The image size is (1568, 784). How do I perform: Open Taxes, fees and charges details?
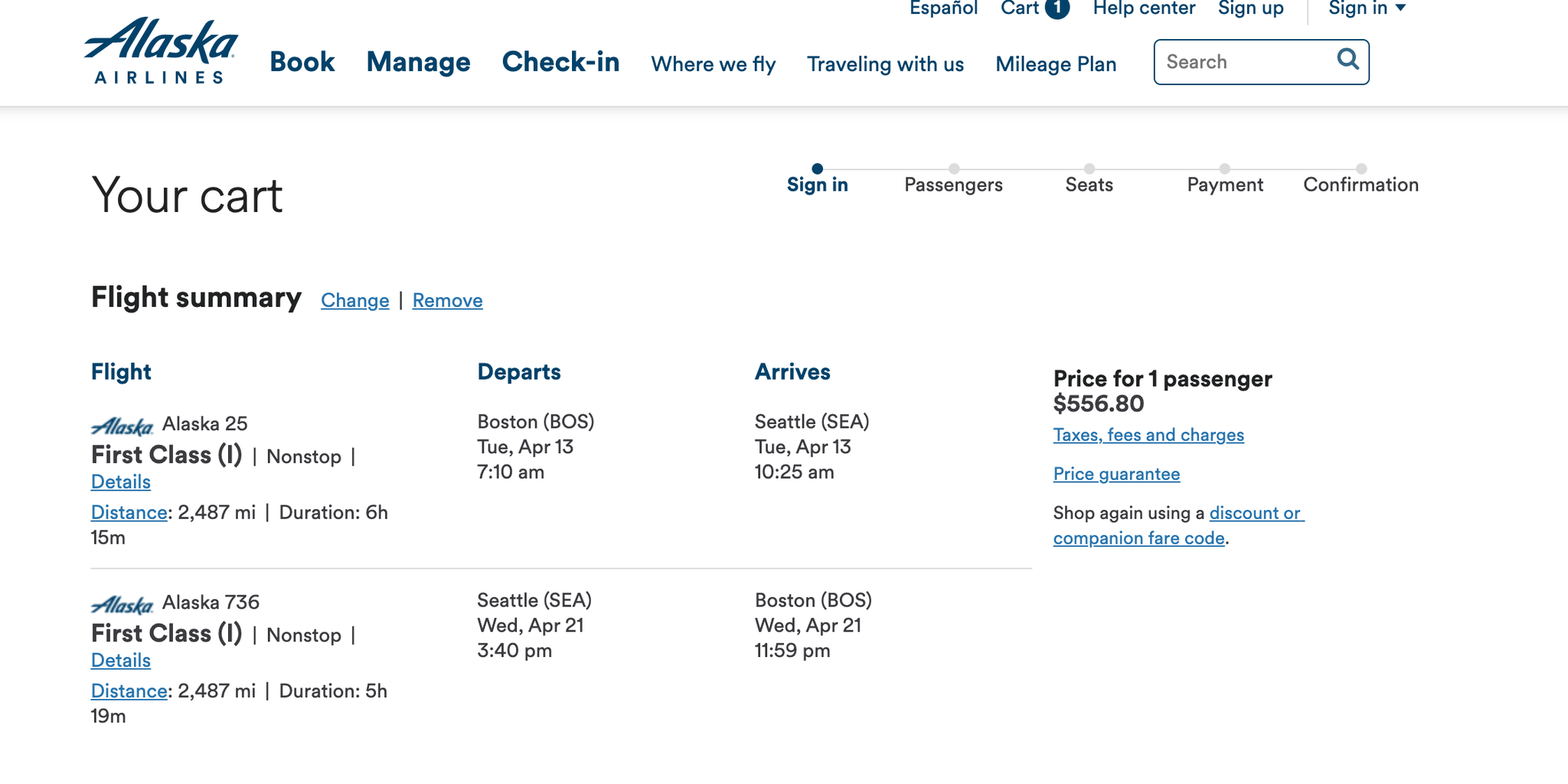[1148, 434]
